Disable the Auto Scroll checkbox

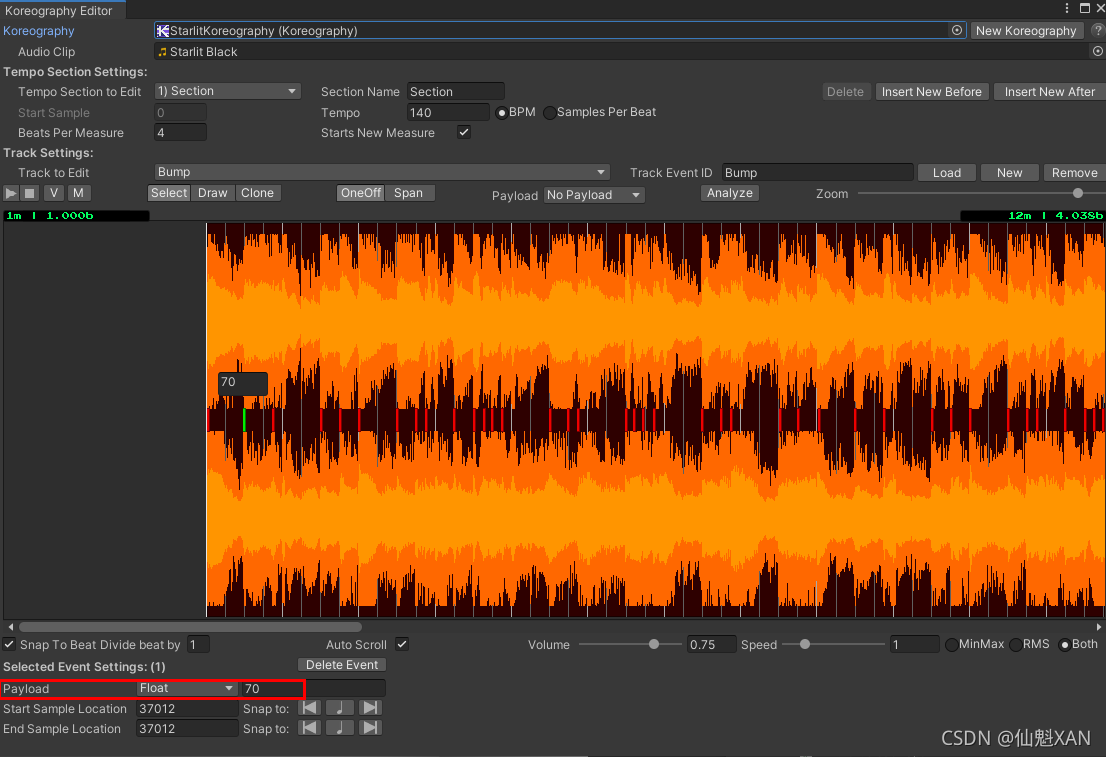coord(402,645)
